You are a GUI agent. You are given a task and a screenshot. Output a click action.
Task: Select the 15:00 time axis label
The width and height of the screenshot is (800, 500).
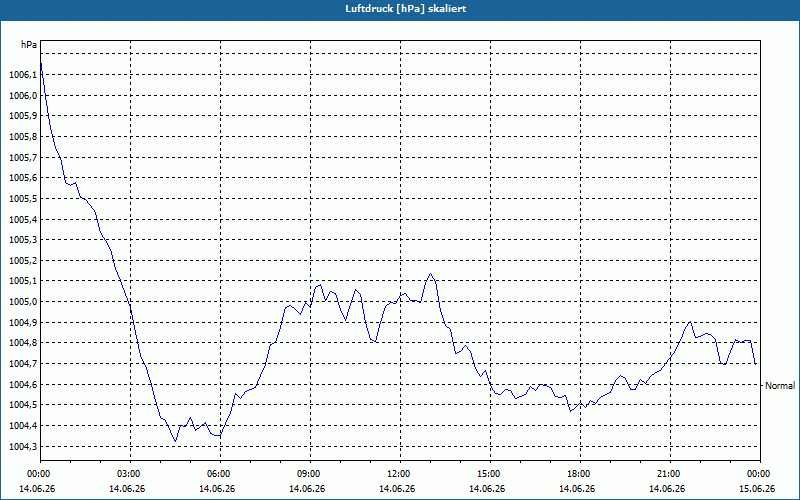pos(490,474)
